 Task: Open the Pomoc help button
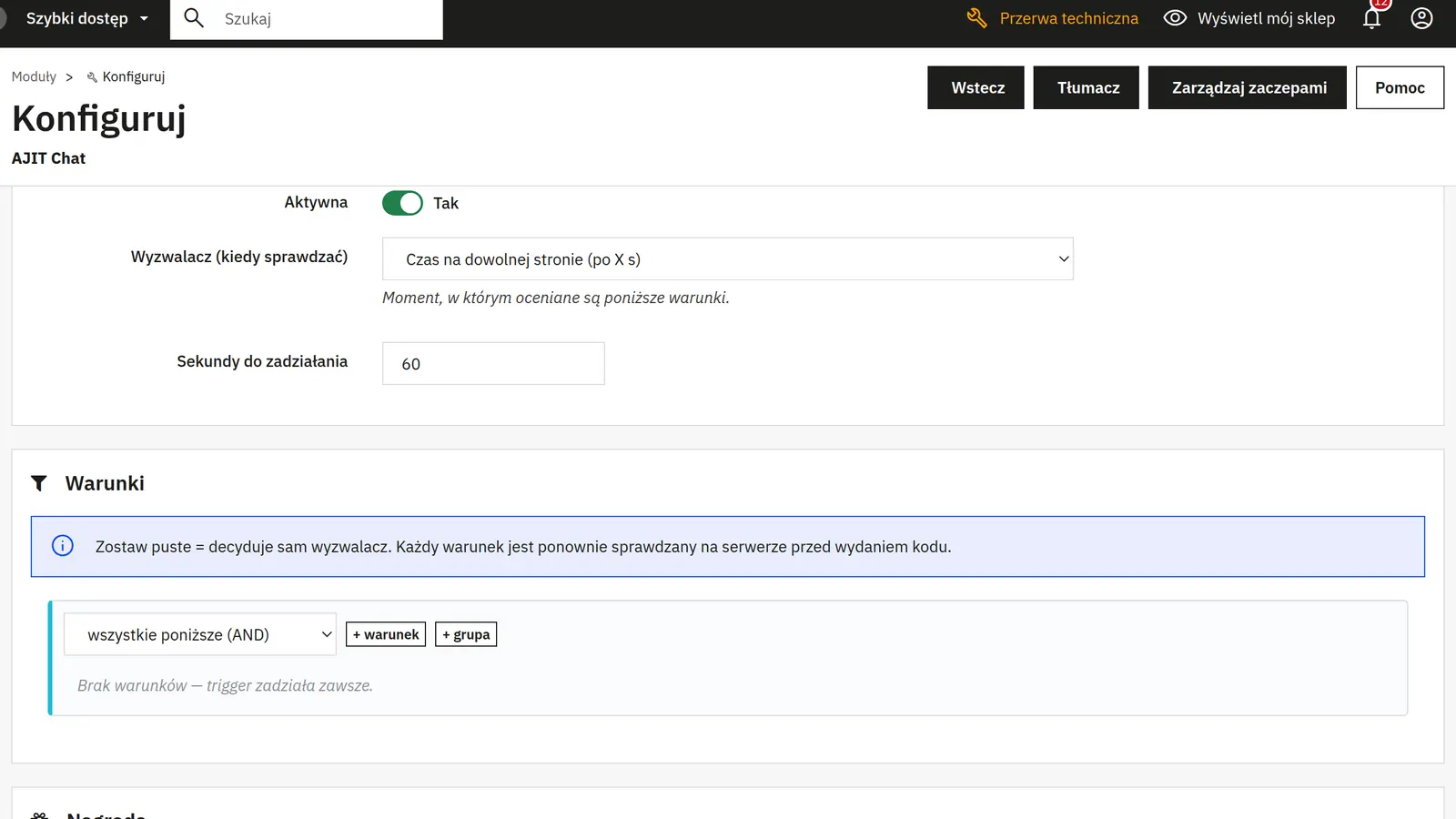(1400, 87)
